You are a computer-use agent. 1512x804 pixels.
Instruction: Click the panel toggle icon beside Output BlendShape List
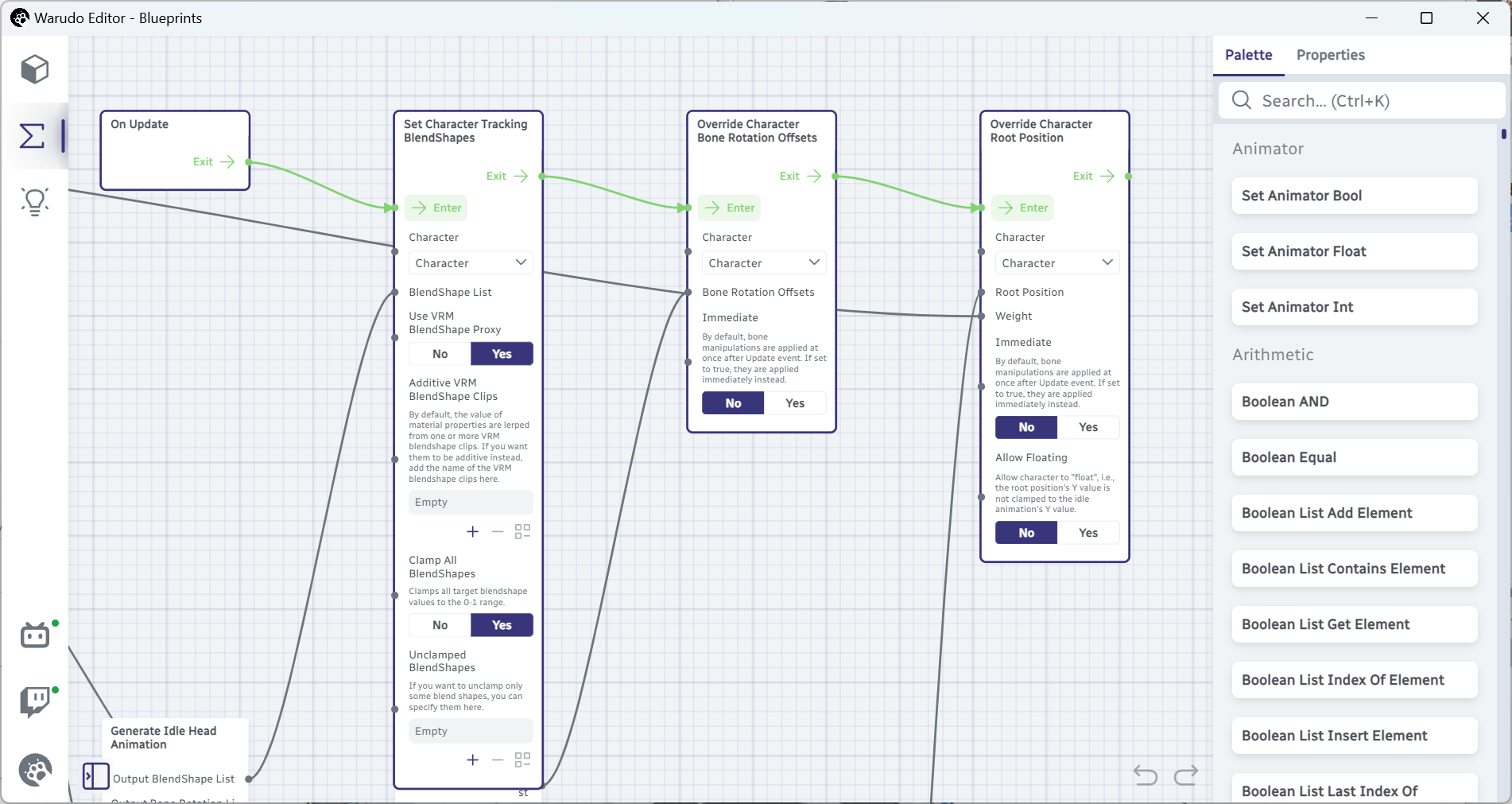pos(96,775)
